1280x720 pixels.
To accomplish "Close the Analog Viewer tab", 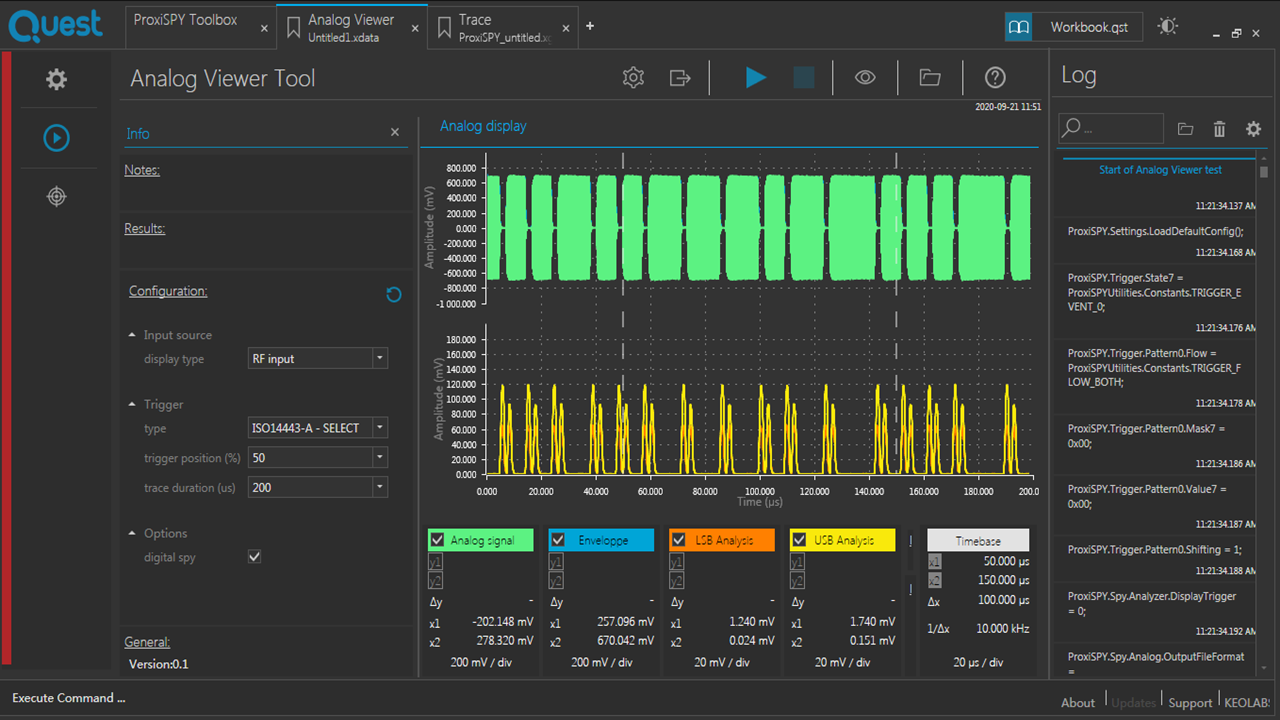I will [x=415, y=29].
